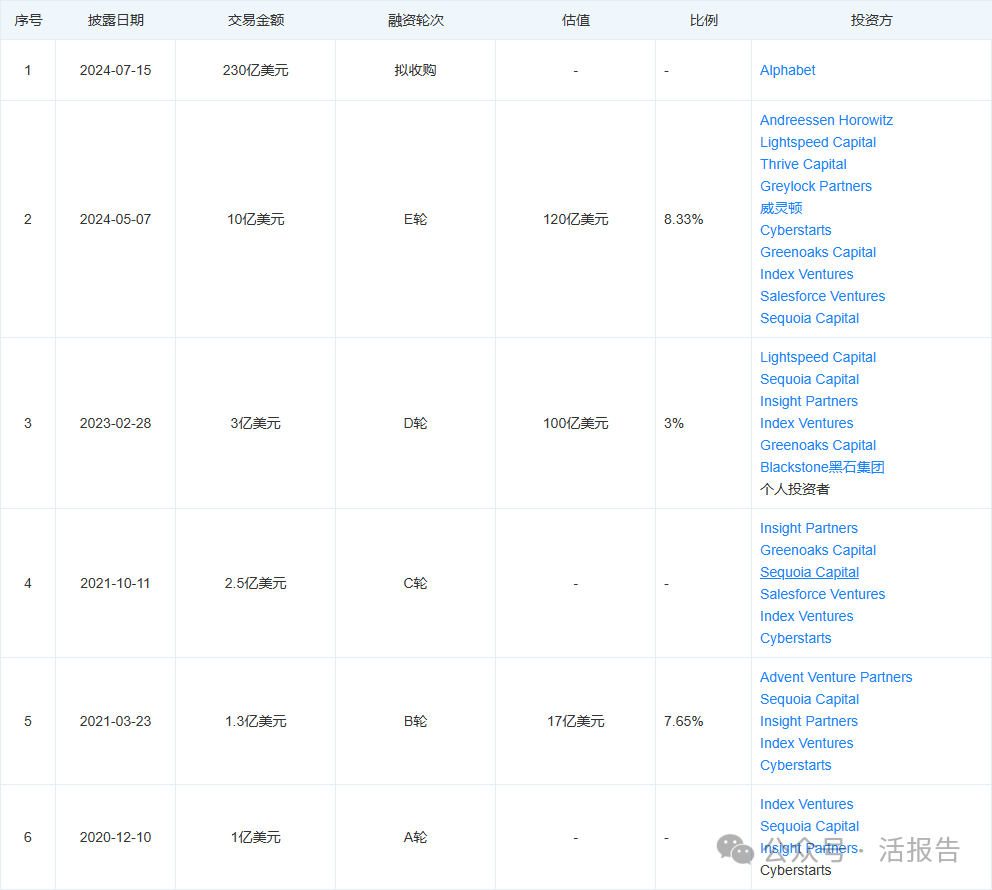This screenshot has width=992, height=890.
Task: Click Cyberstarts link in the B轮 row
Action: click(x=795, y=765)
